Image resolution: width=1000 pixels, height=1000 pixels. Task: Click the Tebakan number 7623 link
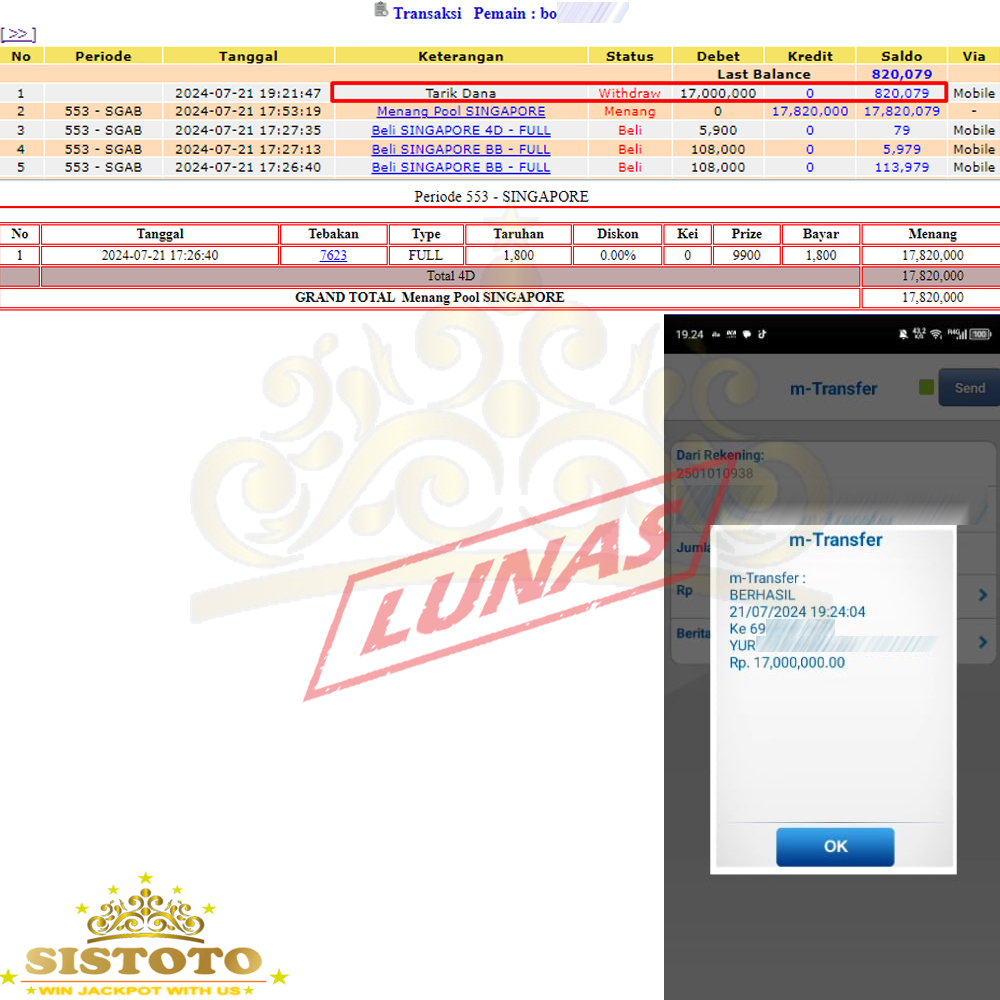click(x=333, y=255)
